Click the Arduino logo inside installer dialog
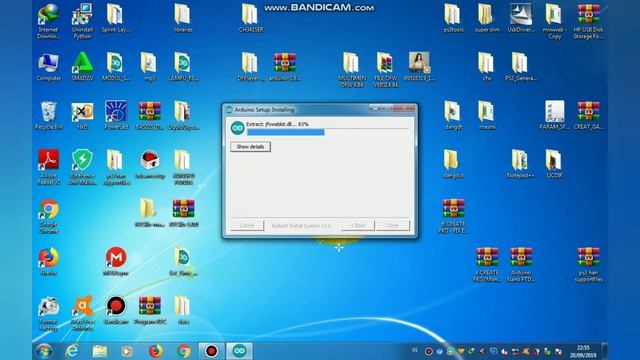Viewport: 640px width, 360px height. (x=237, y=128)
